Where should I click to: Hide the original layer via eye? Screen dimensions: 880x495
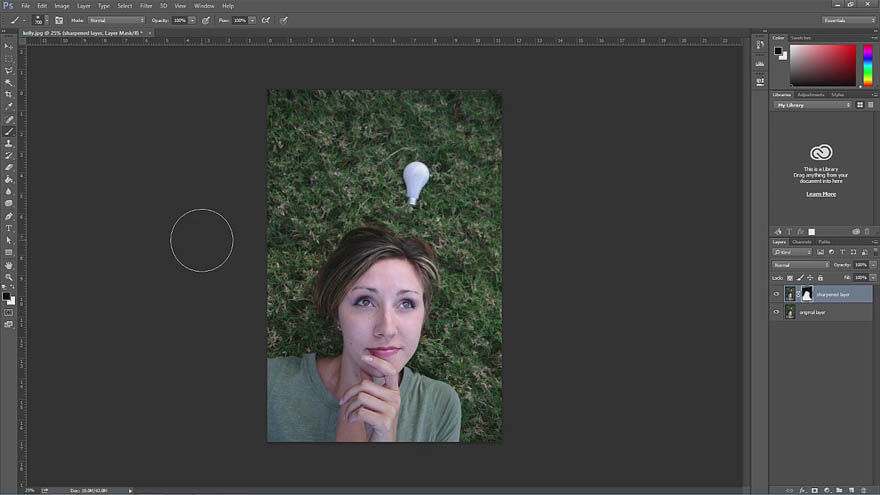click(777, 312)
